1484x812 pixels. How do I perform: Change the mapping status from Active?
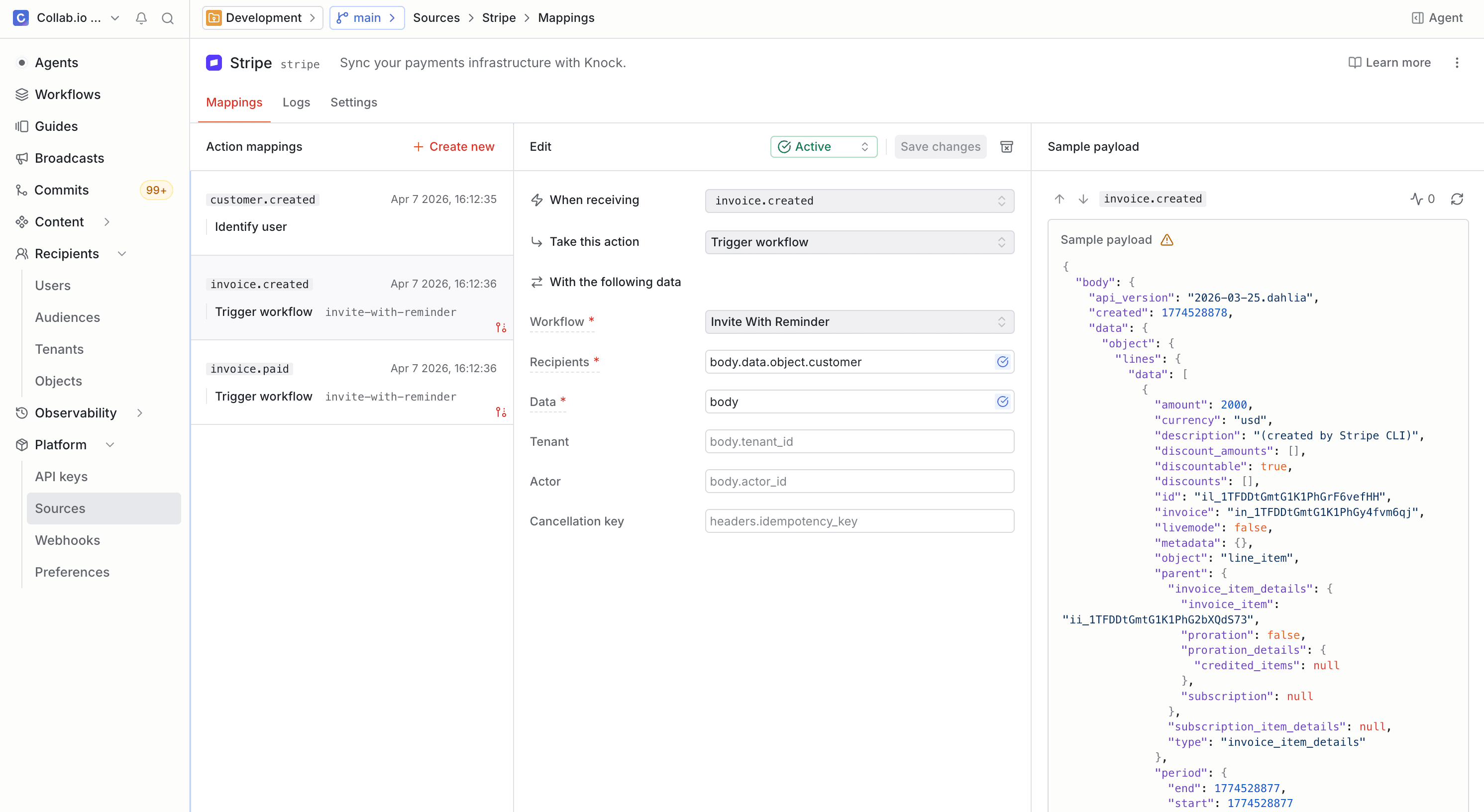click(823, 146)
